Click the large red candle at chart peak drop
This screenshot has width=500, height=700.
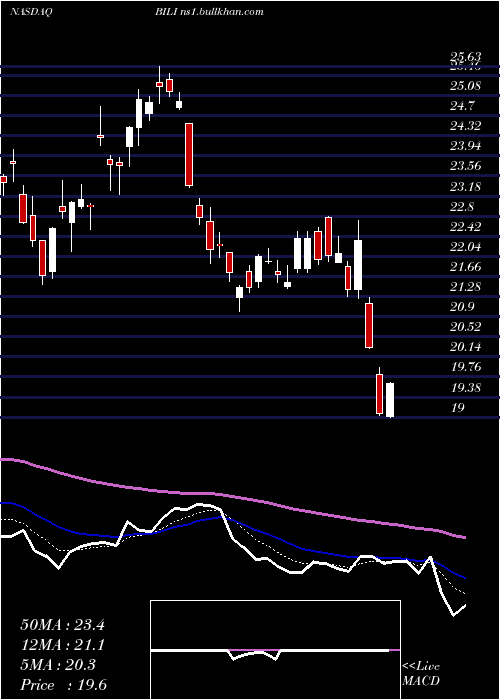189,154
